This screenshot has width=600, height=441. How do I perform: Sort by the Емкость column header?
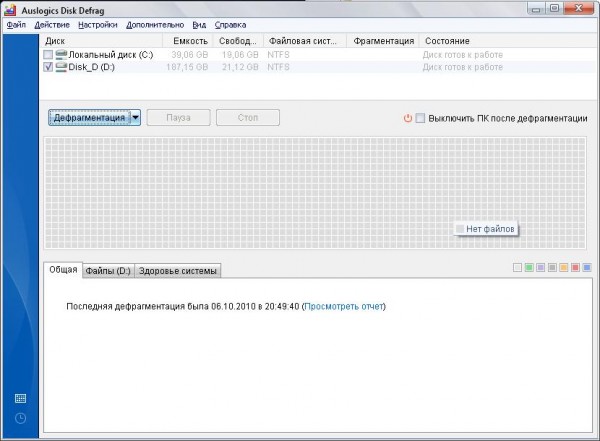tap(188, 41)
